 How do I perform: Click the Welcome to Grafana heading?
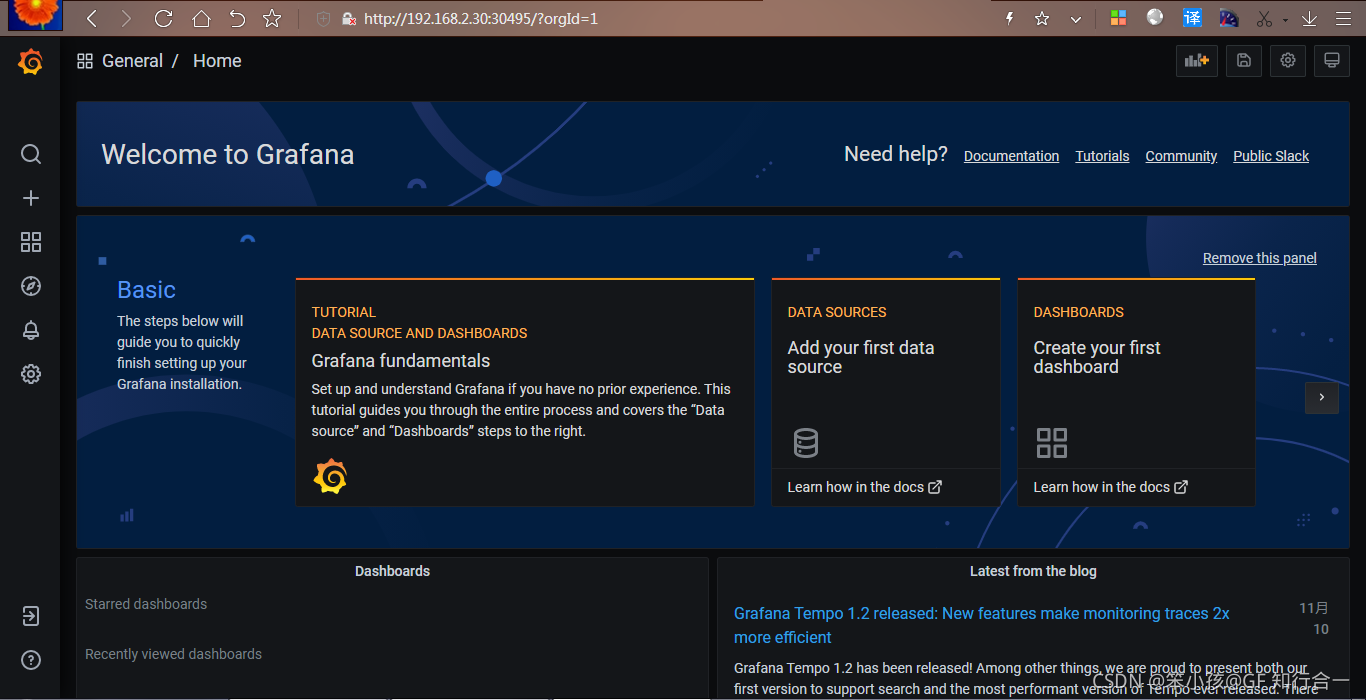228,154
